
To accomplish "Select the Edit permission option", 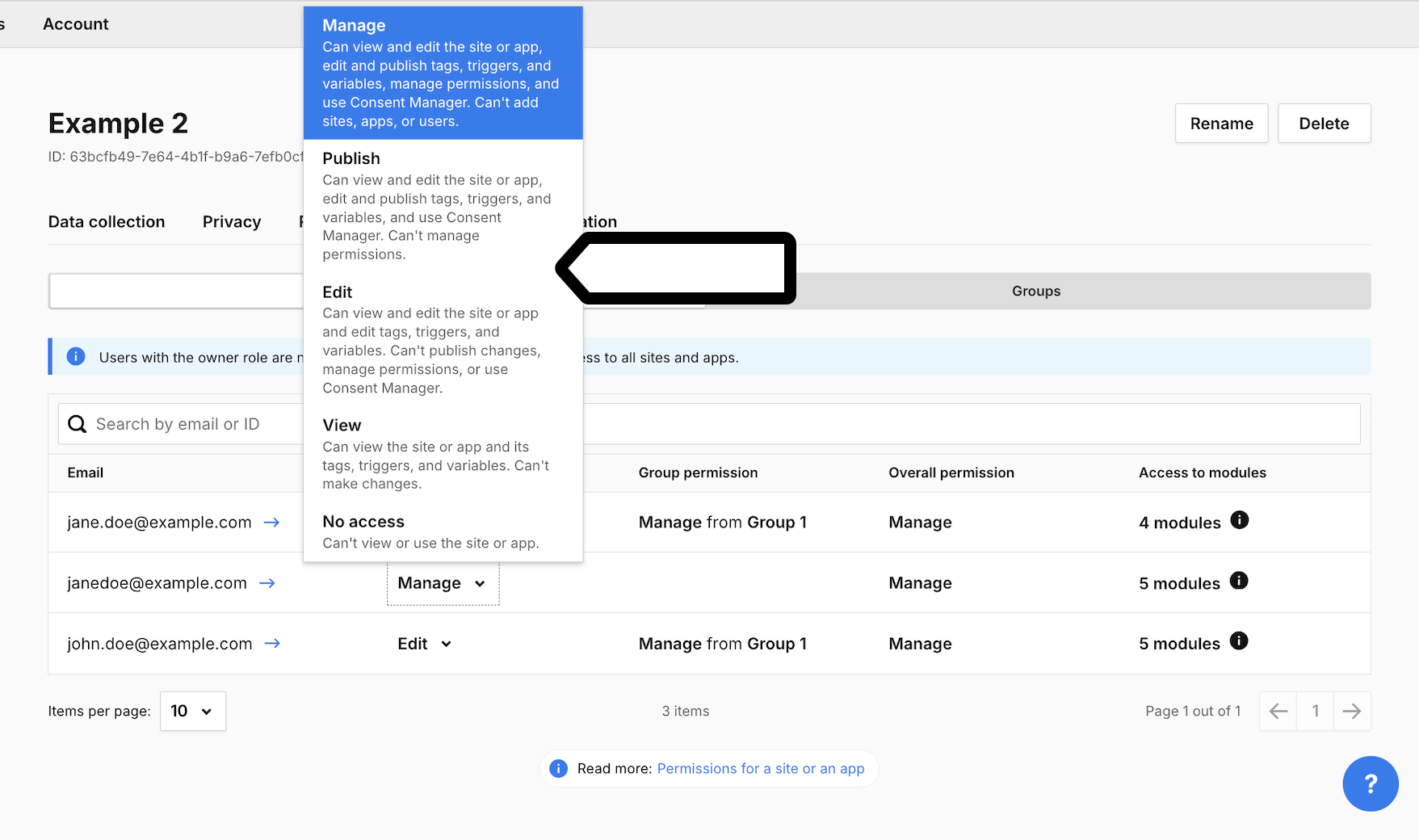I will 443,339.
